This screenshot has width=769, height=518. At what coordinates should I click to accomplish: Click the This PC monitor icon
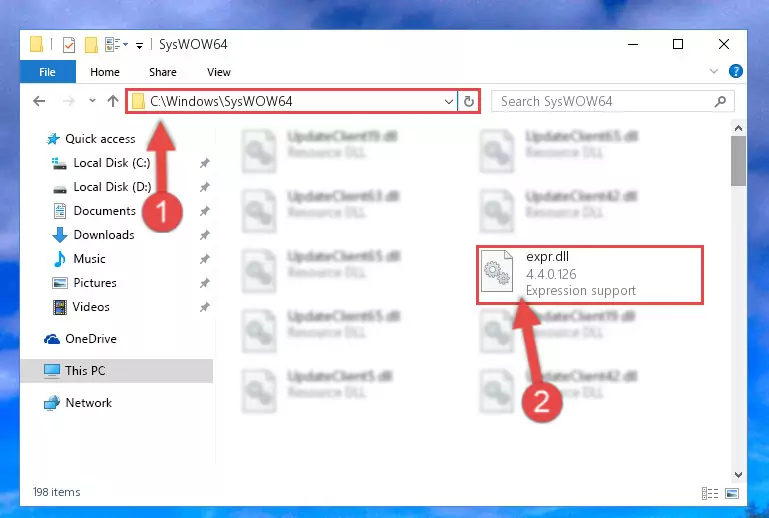point(52,371)
